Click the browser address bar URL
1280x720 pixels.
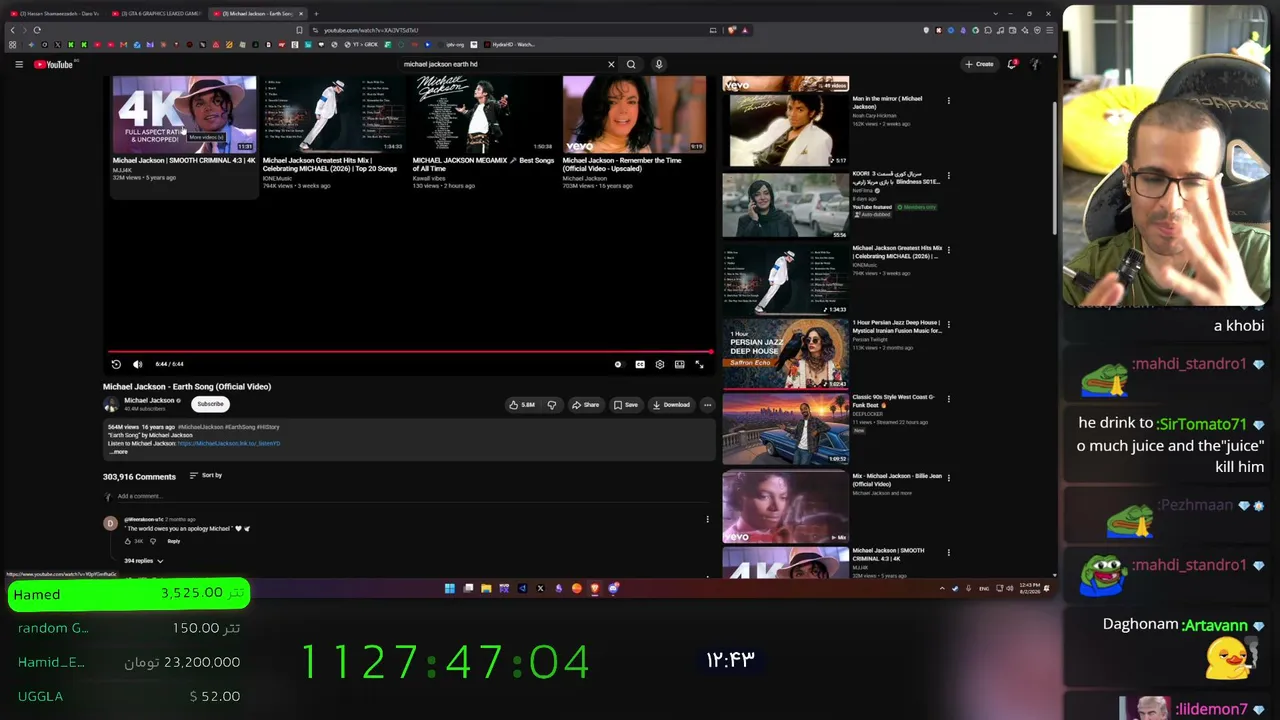coord(371,30)
